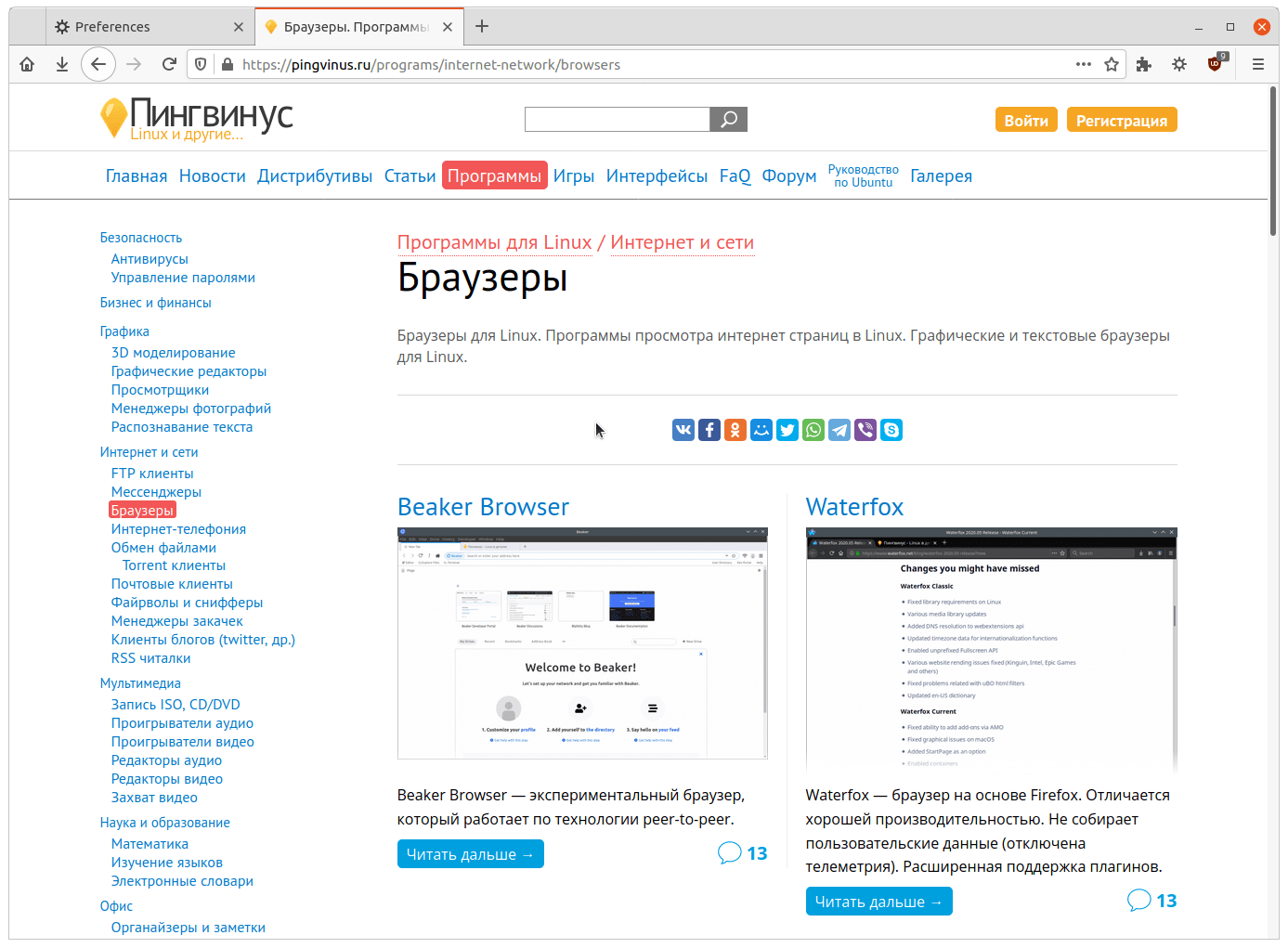Click the Пингвинус site logo
Viewport: 1288px width, 948px height.
(196, 119)
